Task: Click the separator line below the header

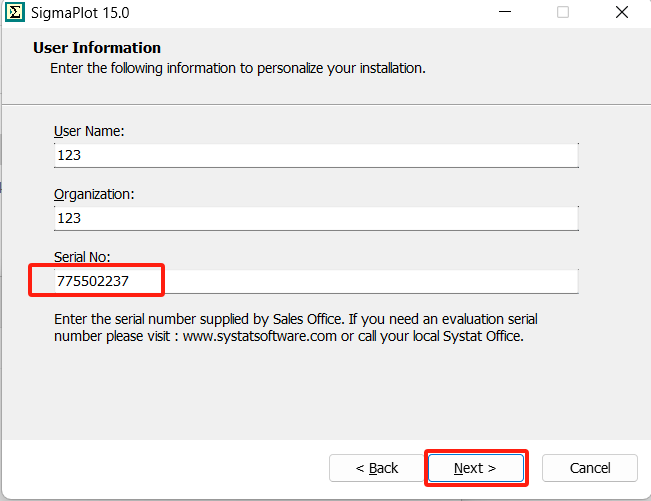Action: click(325, 102)
